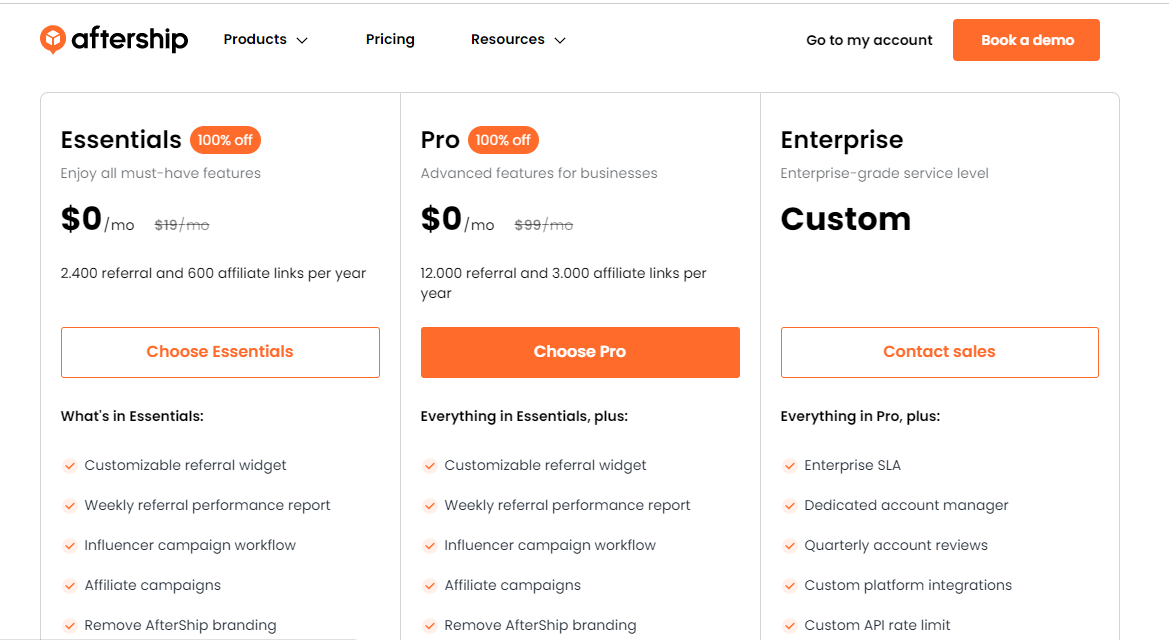Click checkmark next to Custom API rate limit

(790, 625)
